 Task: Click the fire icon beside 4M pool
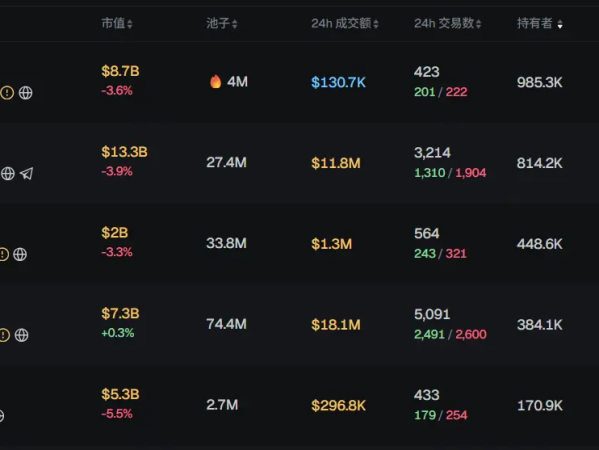tap(216, 81)
